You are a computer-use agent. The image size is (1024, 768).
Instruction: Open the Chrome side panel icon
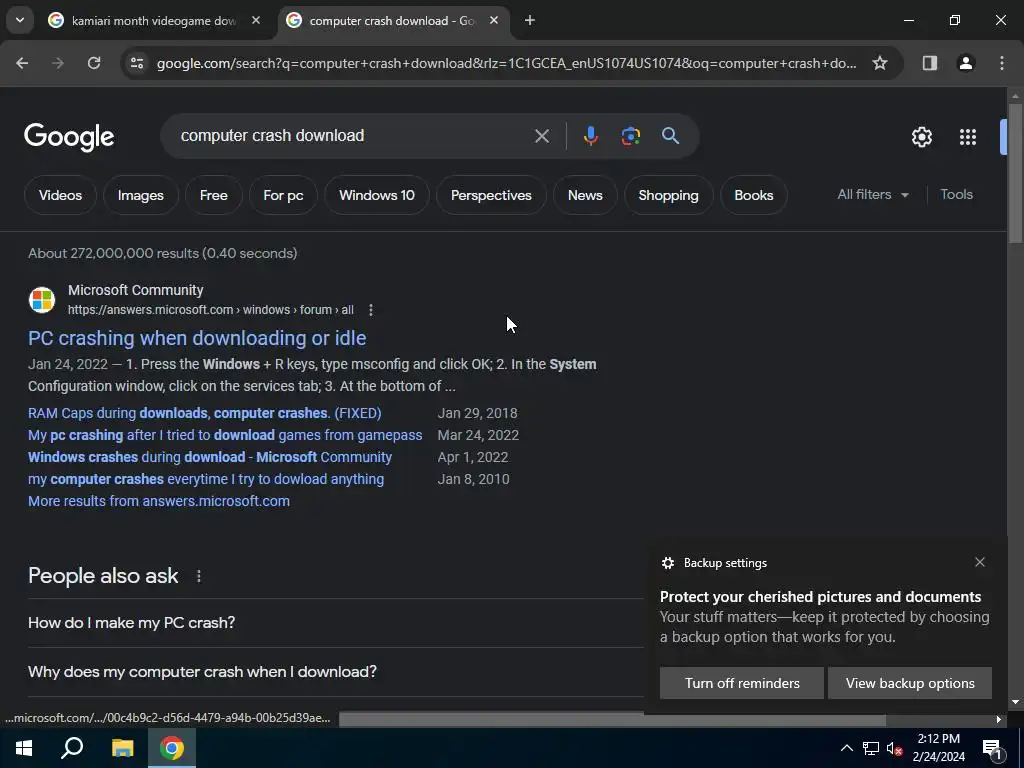click(x=930, y=63)
